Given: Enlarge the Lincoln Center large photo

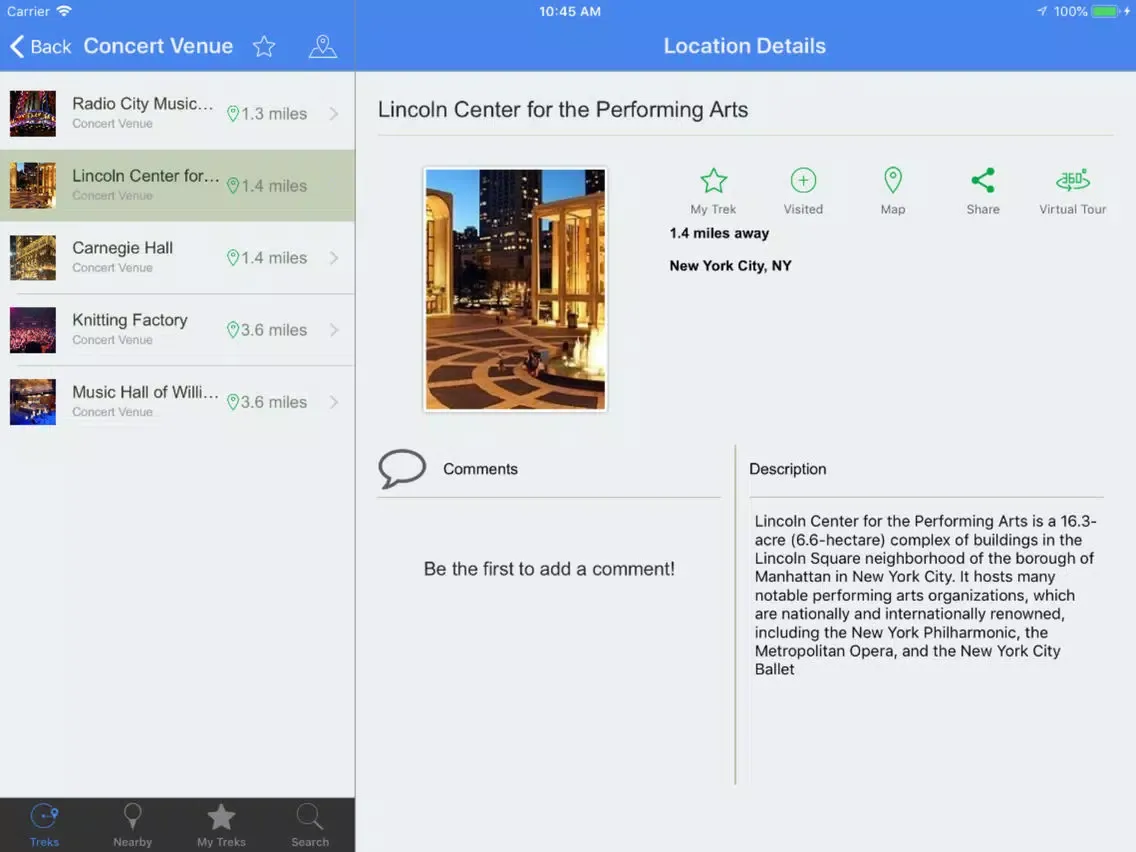Looking at the screenshot, I should (515, 290).
